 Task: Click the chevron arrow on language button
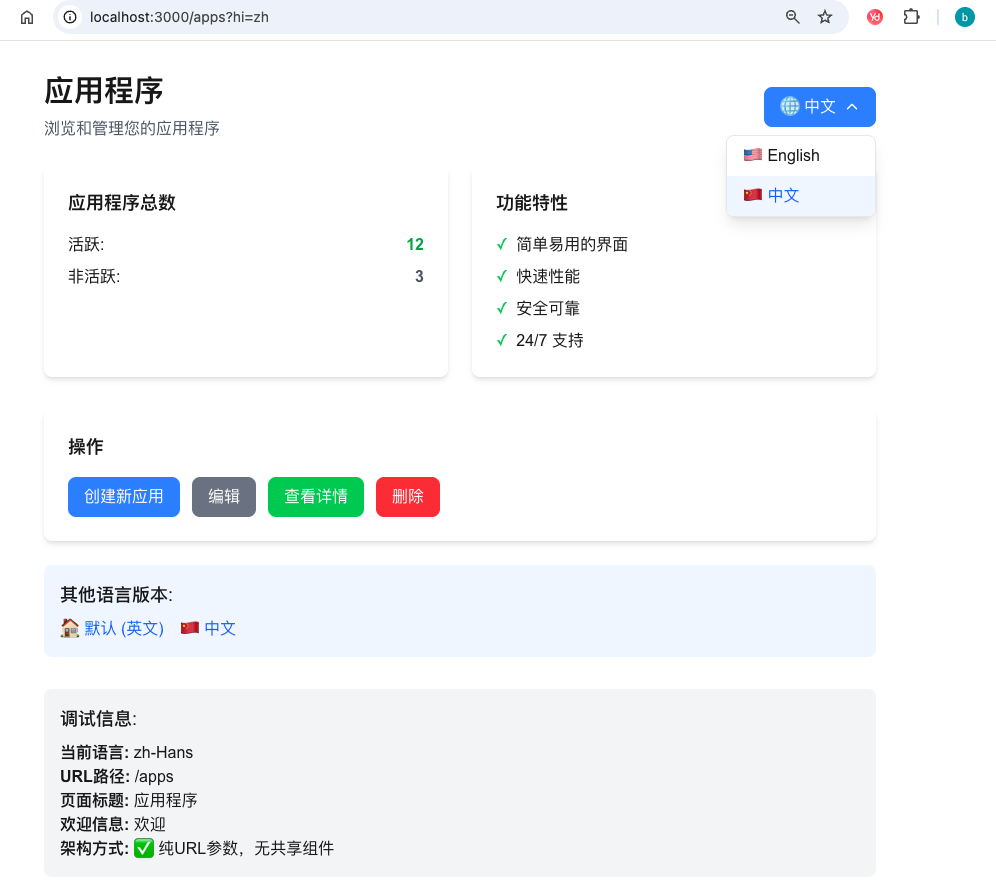852,107
